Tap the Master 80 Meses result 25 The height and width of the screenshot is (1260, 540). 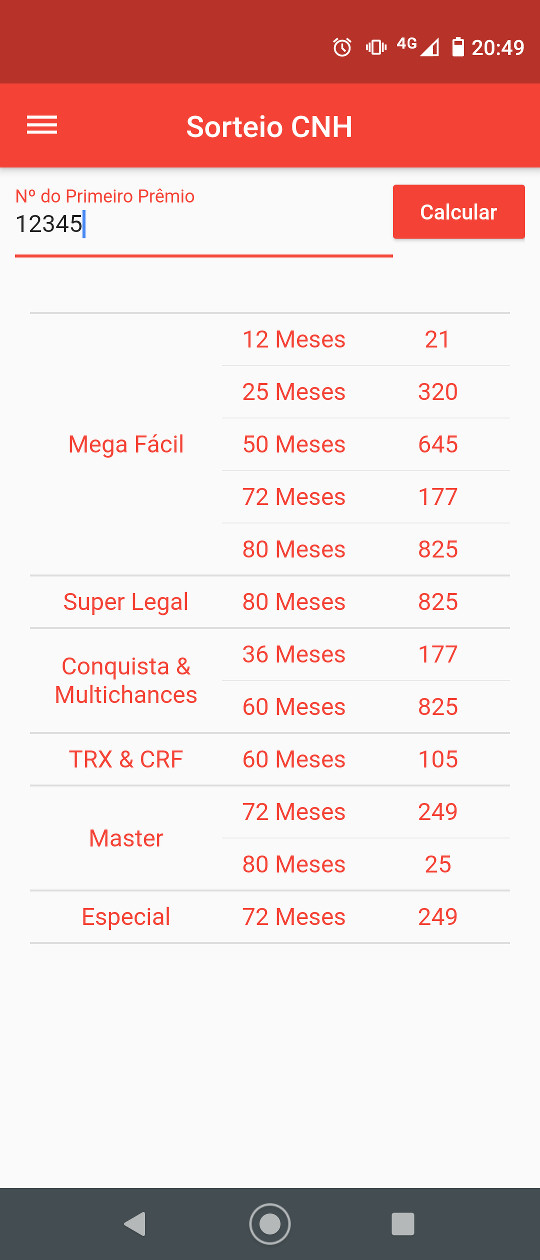tap(438, 865)
